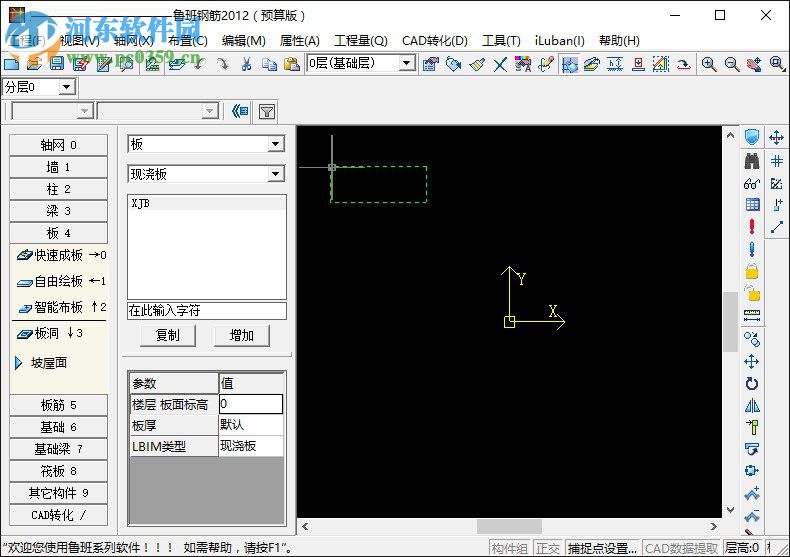Viewport: 790px width, 557px height.
Task: Open the 属性(A) menu
Action: click(300, 41)
